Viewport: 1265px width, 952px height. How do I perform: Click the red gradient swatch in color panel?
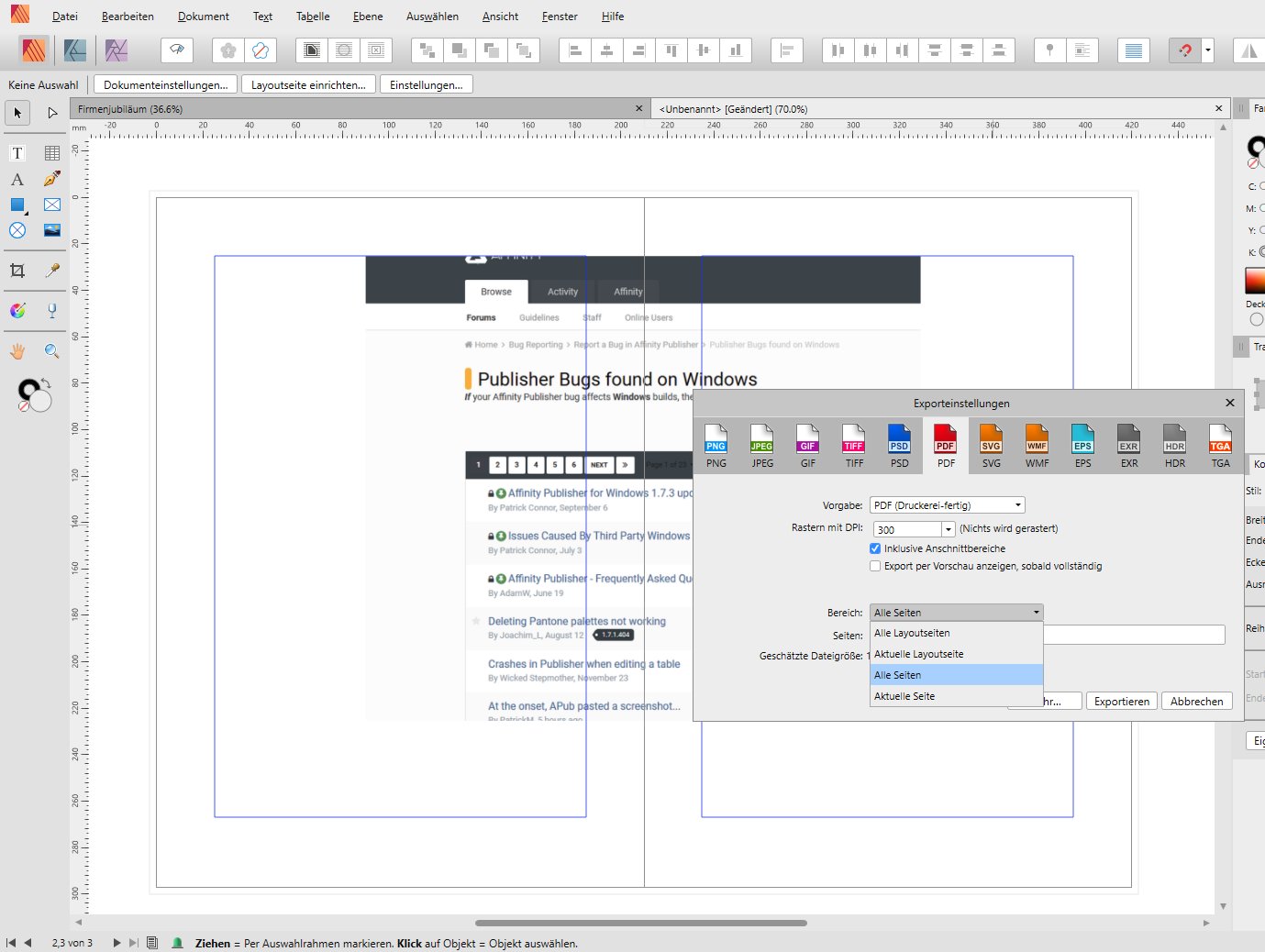tap(1255, 281)
